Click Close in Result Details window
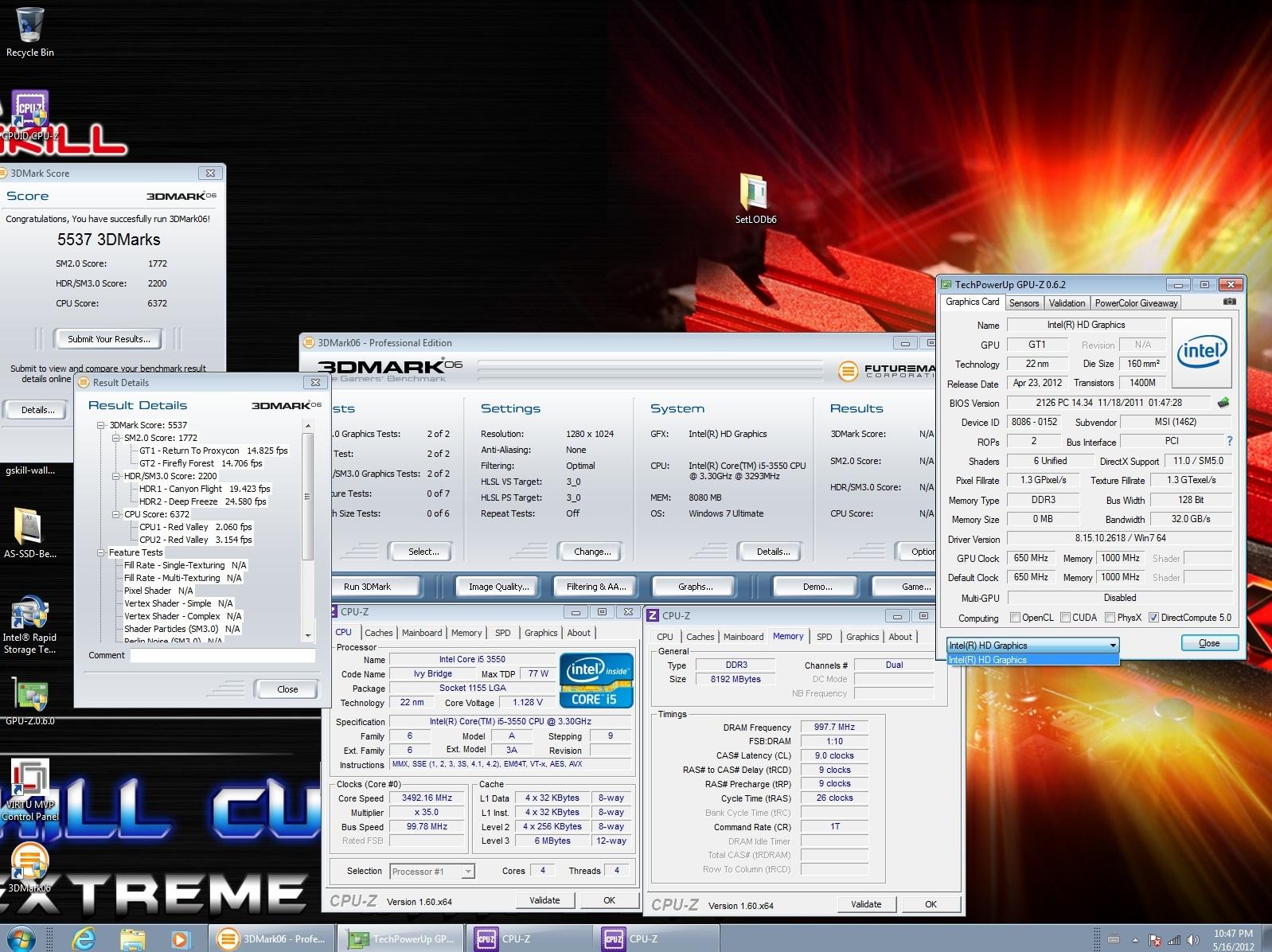 (287, 689)
